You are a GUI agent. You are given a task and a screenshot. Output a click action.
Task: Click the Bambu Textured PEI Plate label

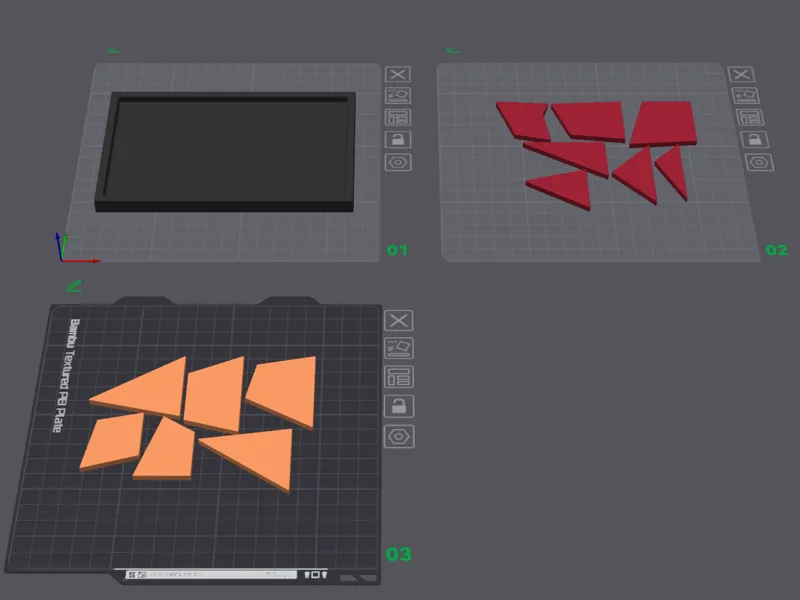67,376
